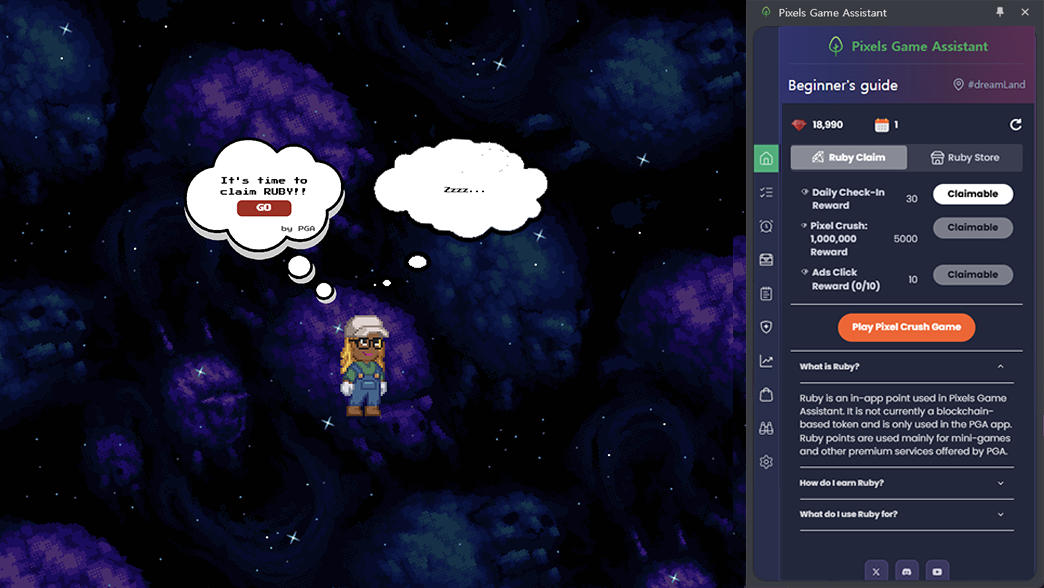Viewport: 1044px width, 588px height.
Task: Open the shopping bag sidebar icon
Action: click(x=766, y=395)
